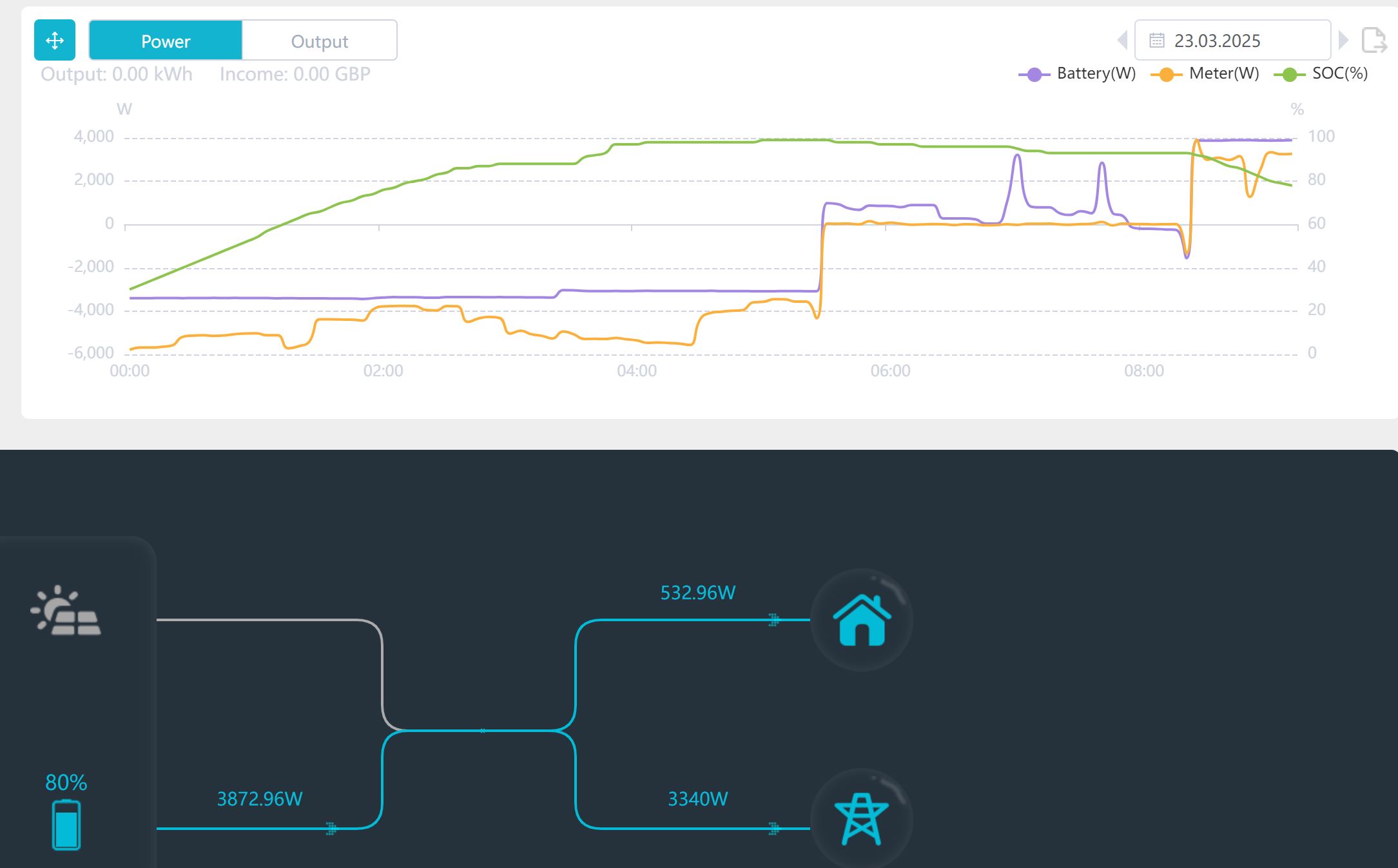The width and height of the screenshot is (1398, 868).
Task: Click the house load icon
Action: (862, 620)
